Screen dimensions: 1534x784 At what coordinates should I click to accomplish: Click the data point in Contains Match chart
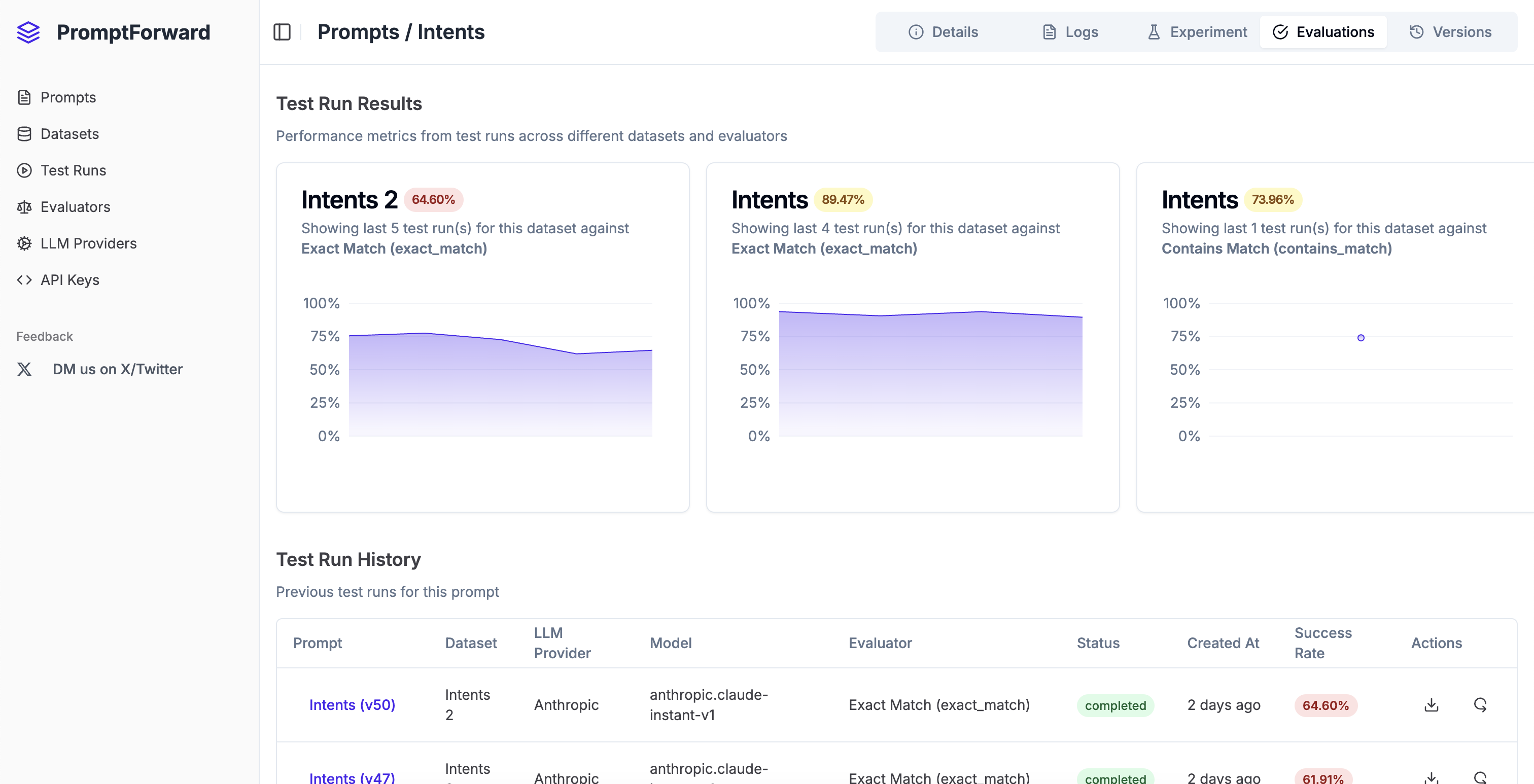1361,338
